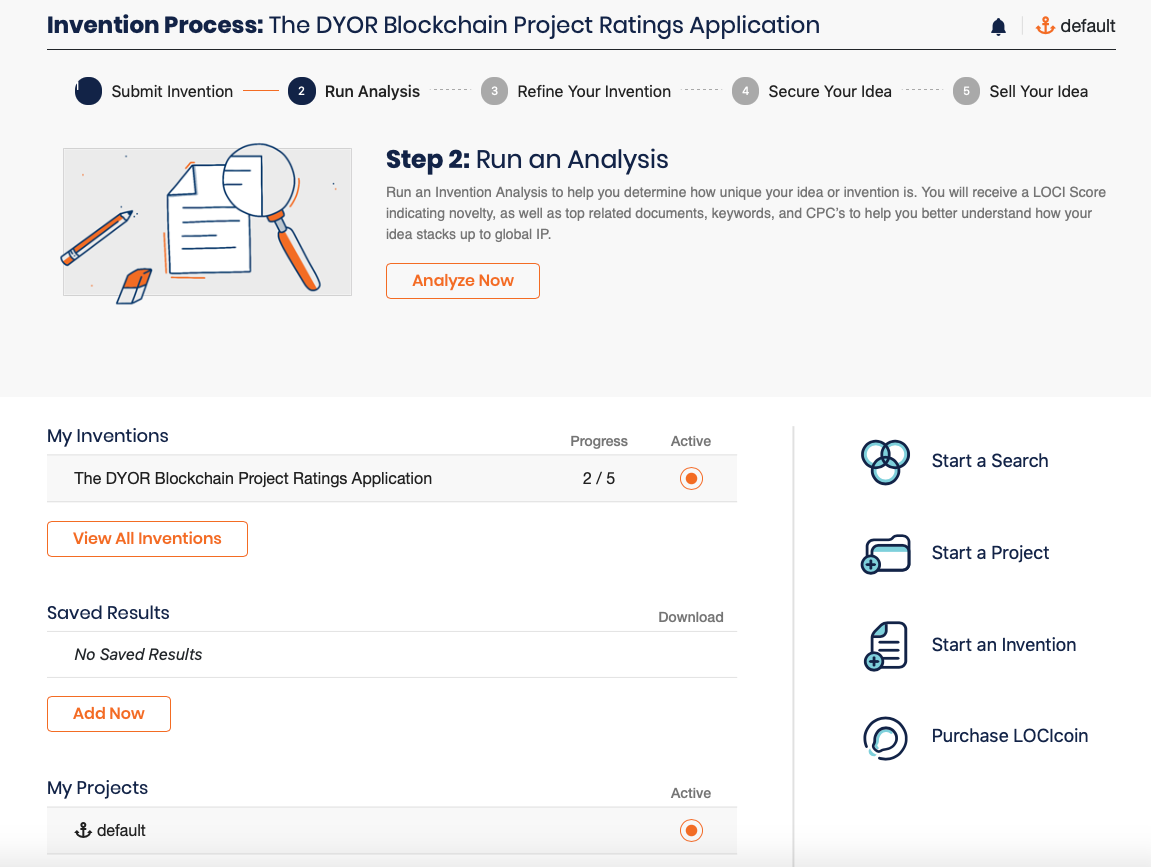Click View All Inventions button
The image size is (1151, 867).
click(x=147, y=539)
